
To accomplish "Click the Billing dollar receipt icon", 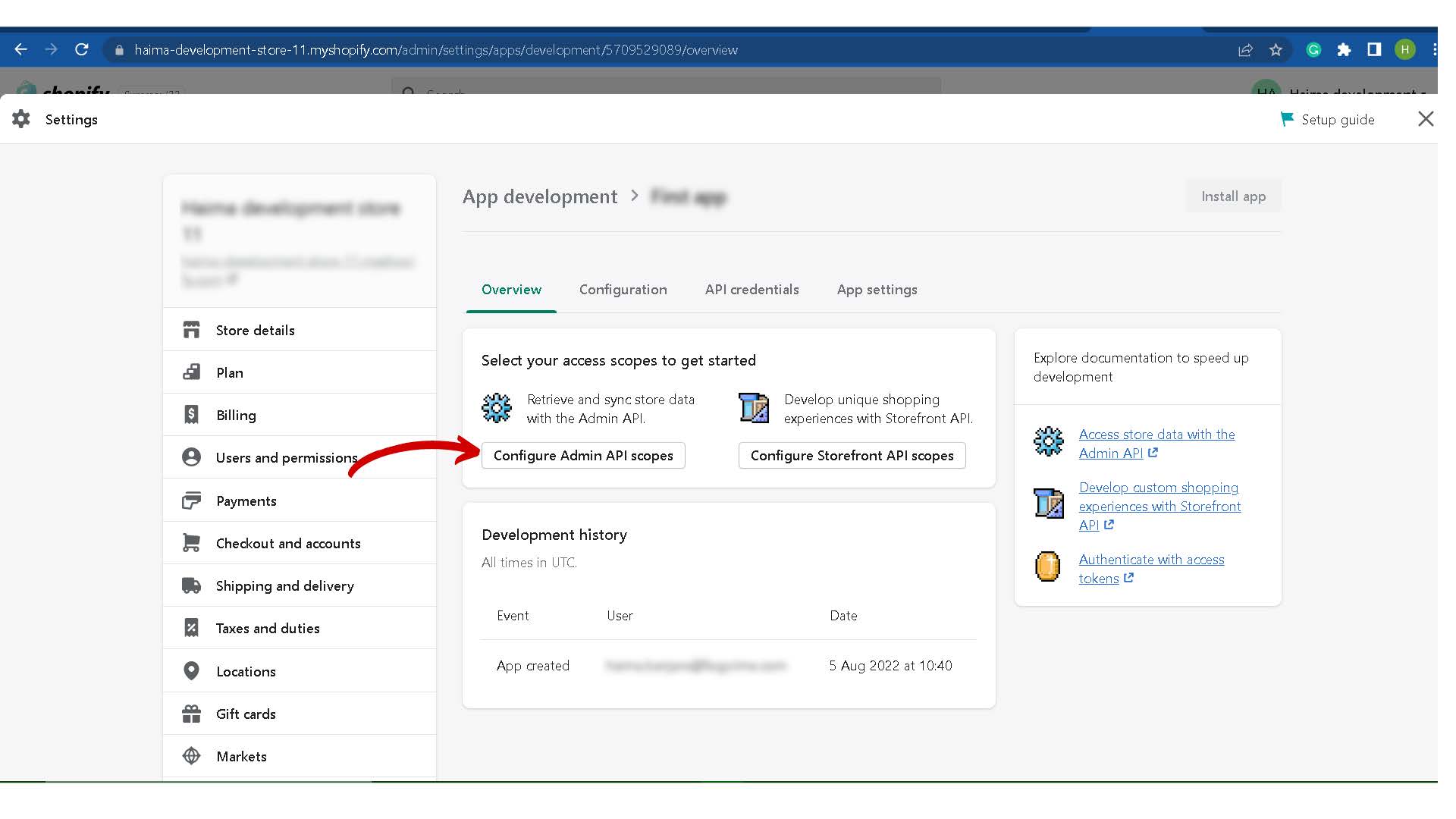I will tap(191, 415).
